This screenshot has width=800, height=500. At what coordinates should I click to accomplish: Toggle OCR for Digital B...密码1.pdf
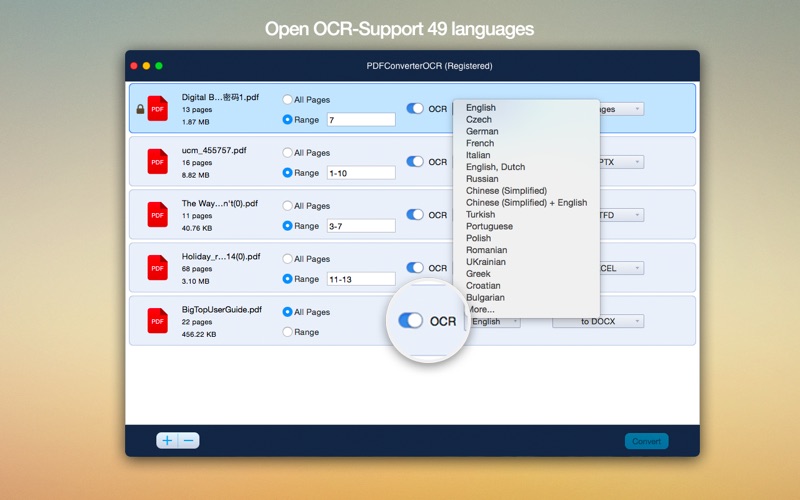coord(415,108)
